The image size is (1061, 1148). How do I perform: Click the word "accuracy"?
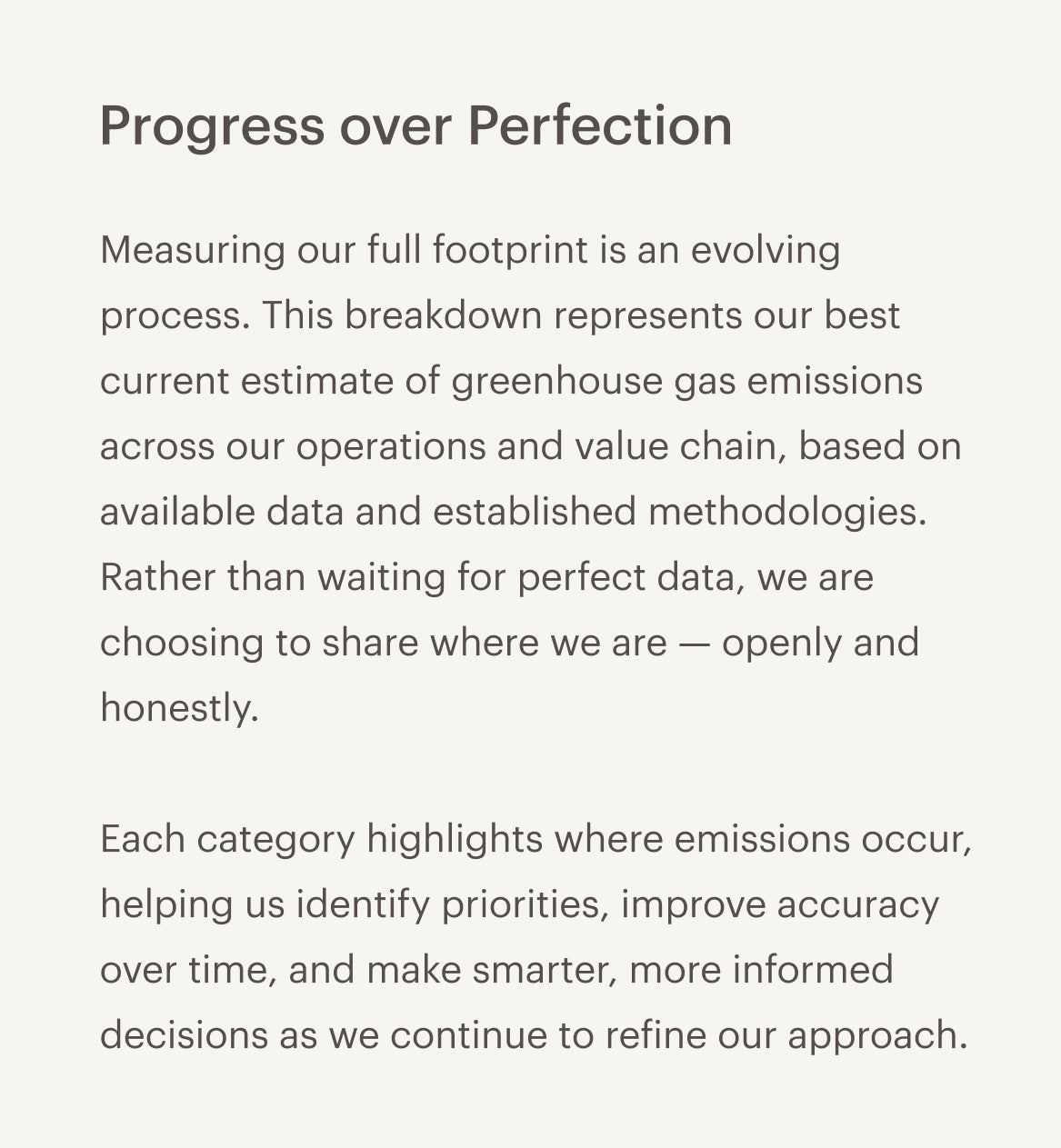(857, 904)
